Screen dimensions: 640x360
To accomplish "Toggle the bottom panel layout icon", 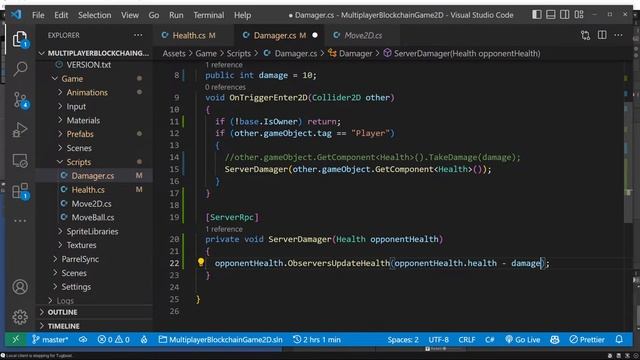I will pos(551,15).
